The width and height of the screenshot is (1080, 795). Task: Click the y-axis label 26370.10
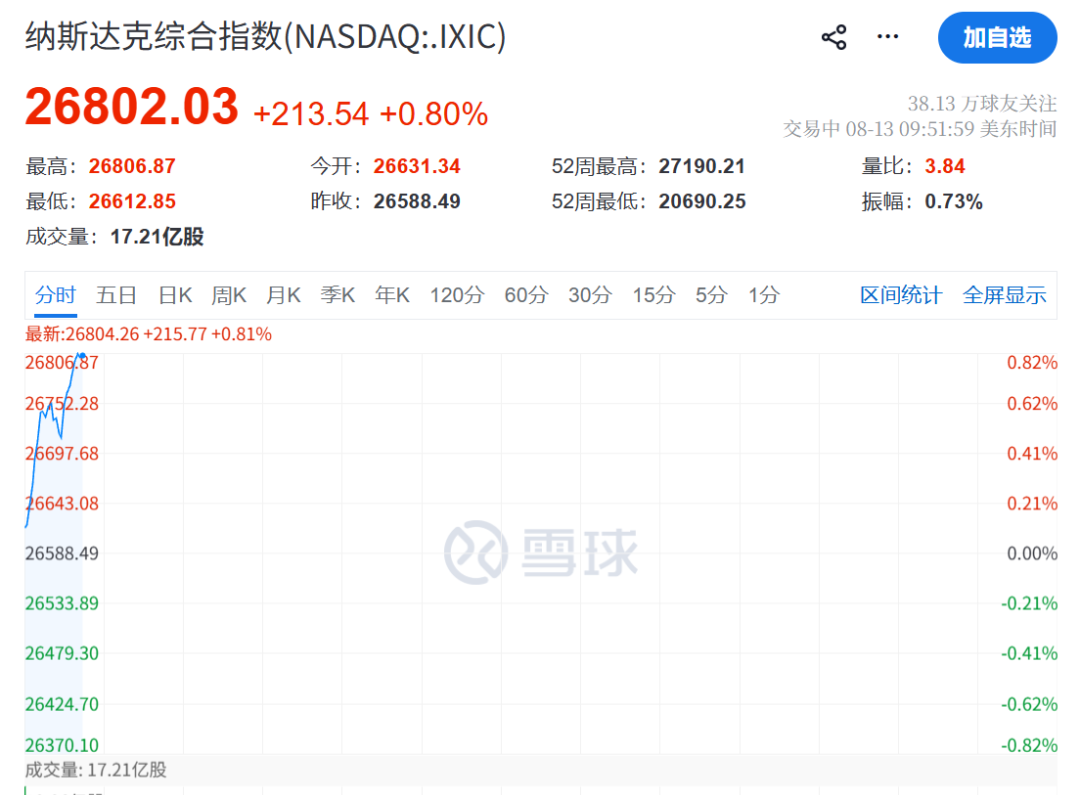(x=62, y=745)
